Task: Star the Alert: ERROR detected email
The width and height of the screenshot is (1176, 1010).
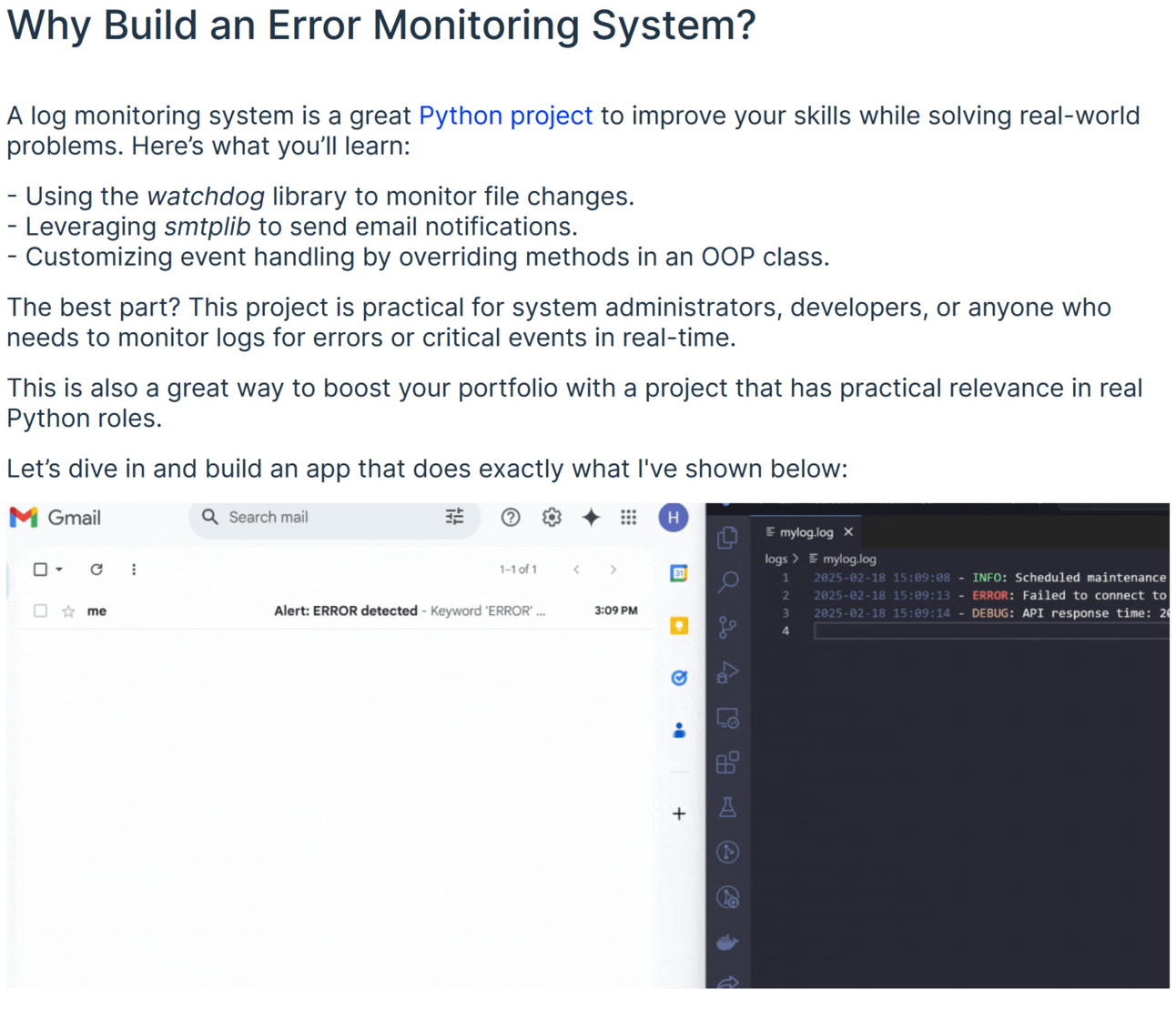Action: 68,611
